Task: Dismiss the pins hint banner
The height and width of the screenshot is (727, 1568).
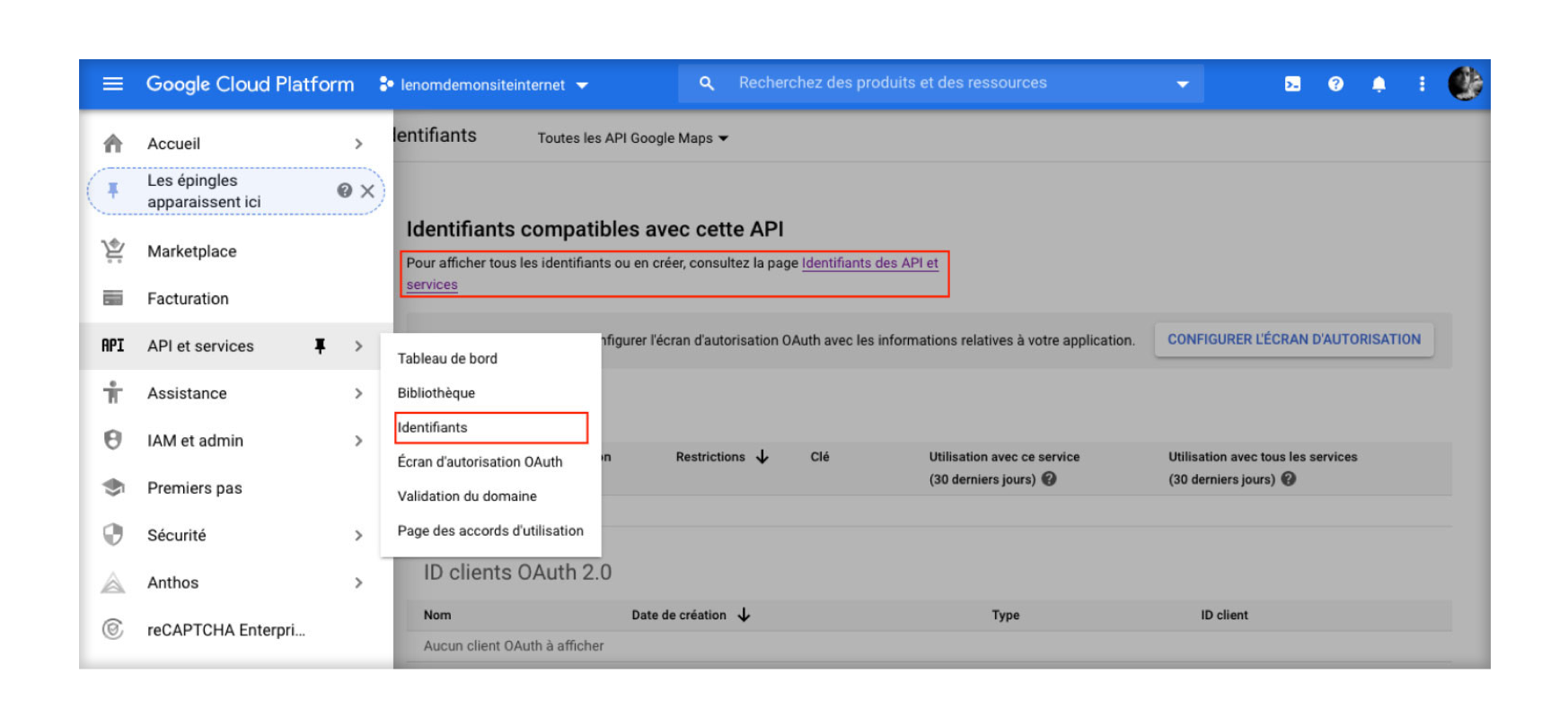Action: pyautogui.click(x=367, y=191)
